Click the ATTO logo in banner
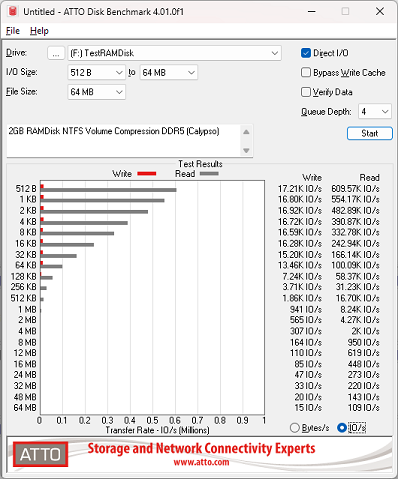 click(x=40, y=454)
